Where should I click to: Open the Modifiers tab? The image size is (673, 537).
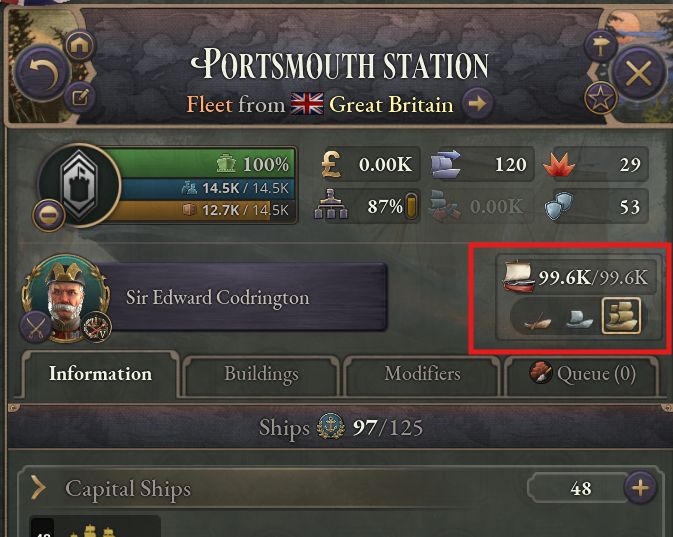pos(422,374)
